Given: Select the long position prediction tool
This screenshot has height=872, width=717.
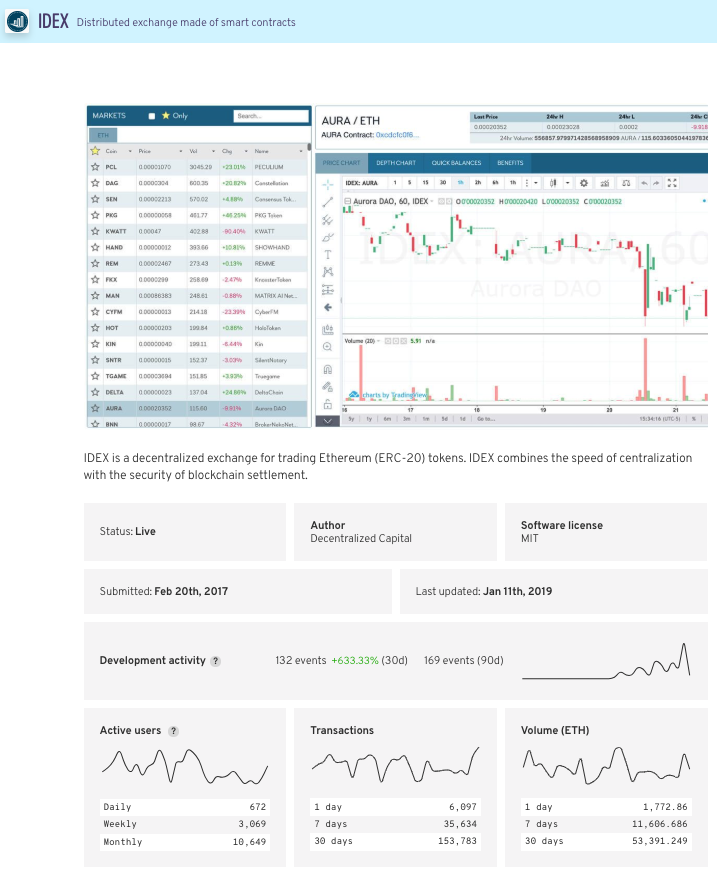Looking at the screenshot, I should [x=328, y=290].
